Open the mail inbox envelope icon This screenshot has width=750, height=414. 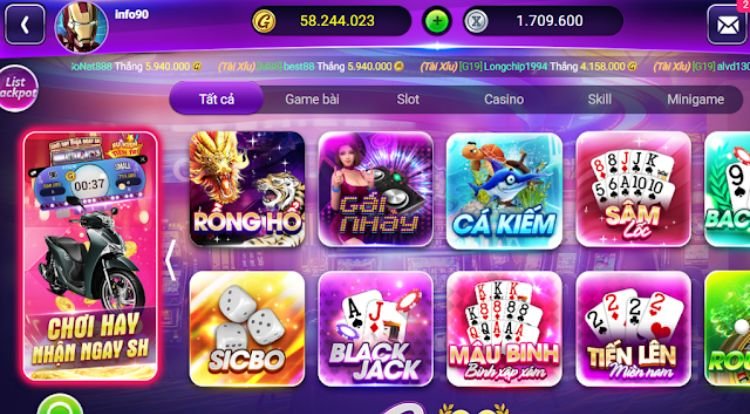[x=727, y=25]
